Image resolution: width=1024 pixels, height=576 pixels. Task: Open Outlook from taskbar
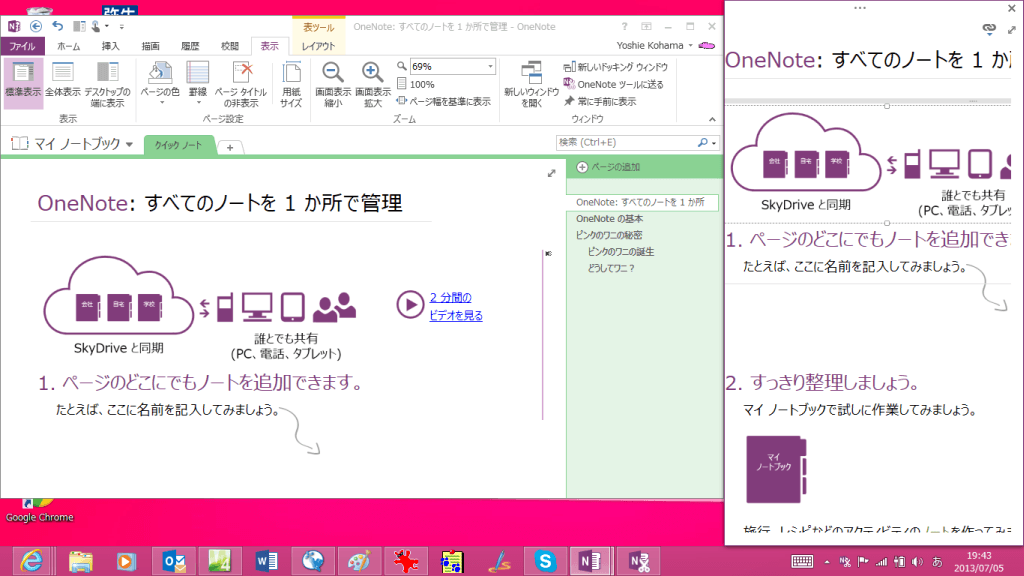173,562
